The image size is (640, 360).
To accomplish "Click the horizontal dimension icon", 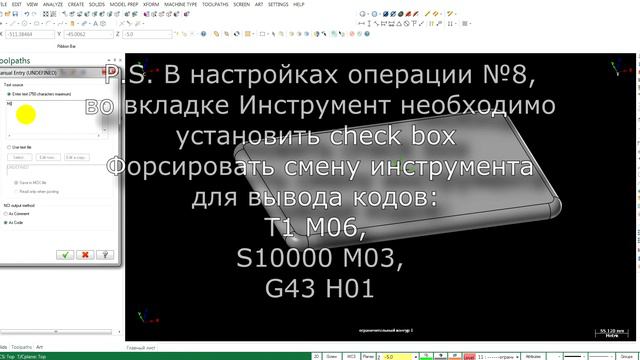I will coord(361,24).
